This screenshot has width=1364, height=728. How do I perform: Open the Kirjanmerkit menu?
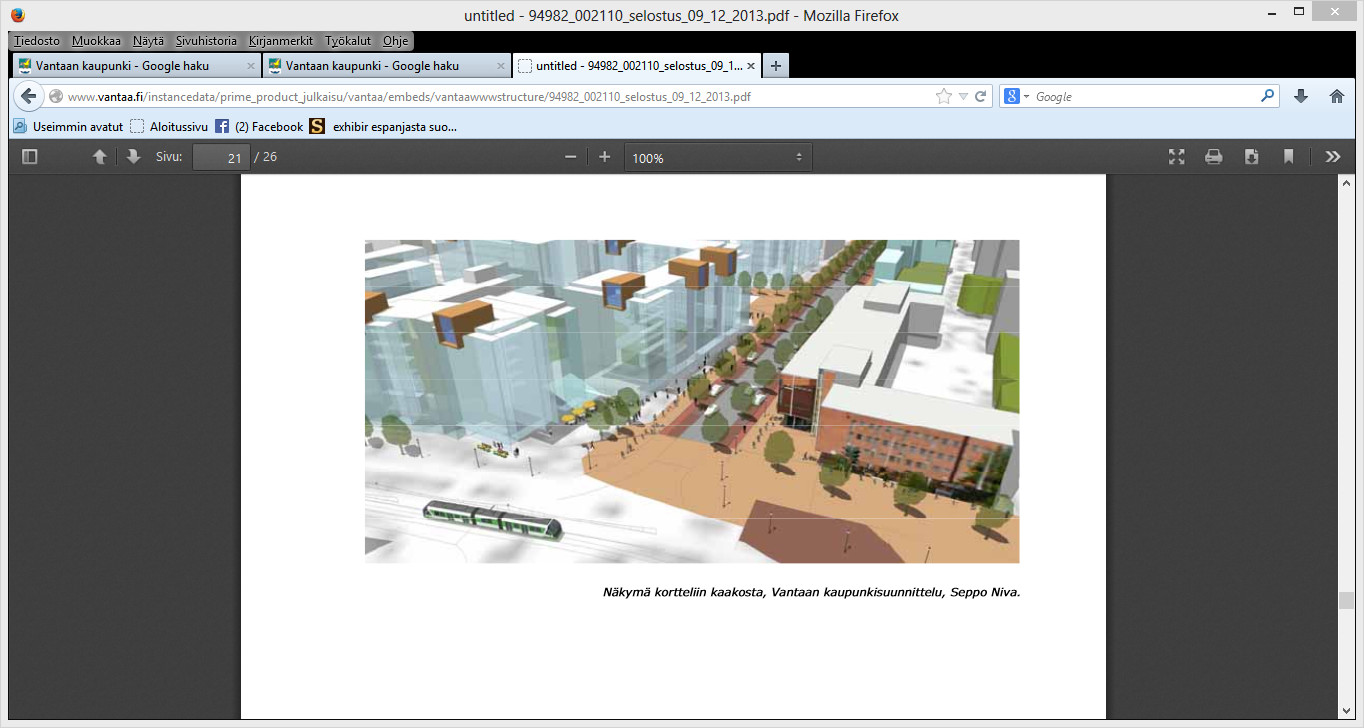tap(280, 41)
